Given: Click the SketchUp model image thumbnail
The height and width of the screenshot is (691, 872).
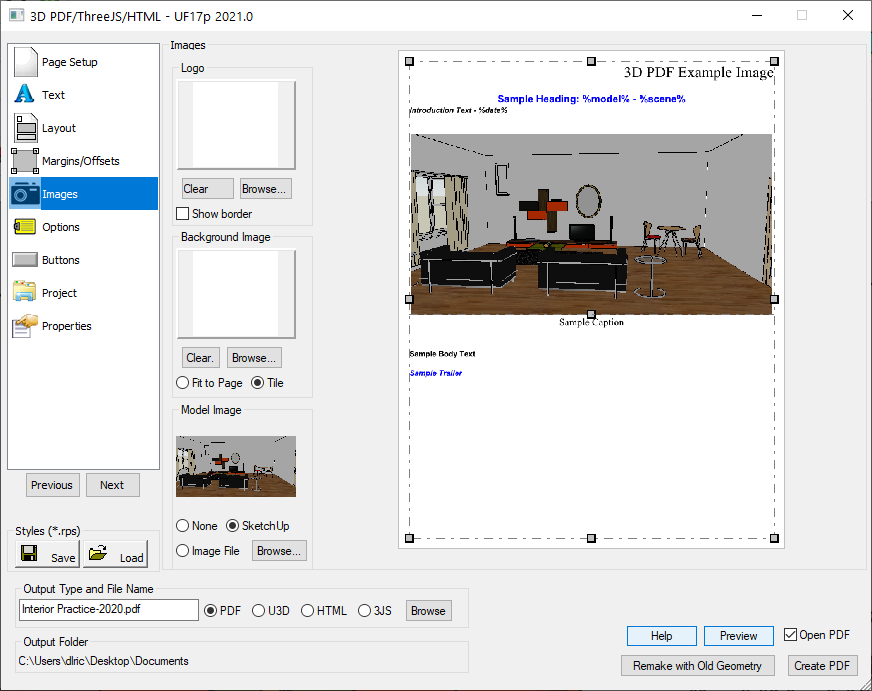Looking at the screenshot, I should click(236, 466).
